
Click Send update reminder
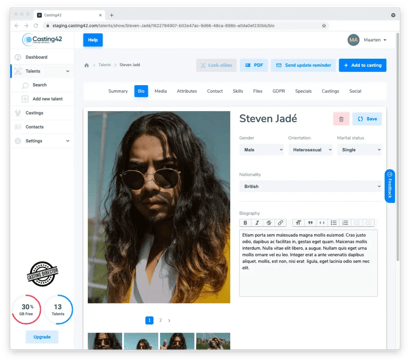point(304,65)
